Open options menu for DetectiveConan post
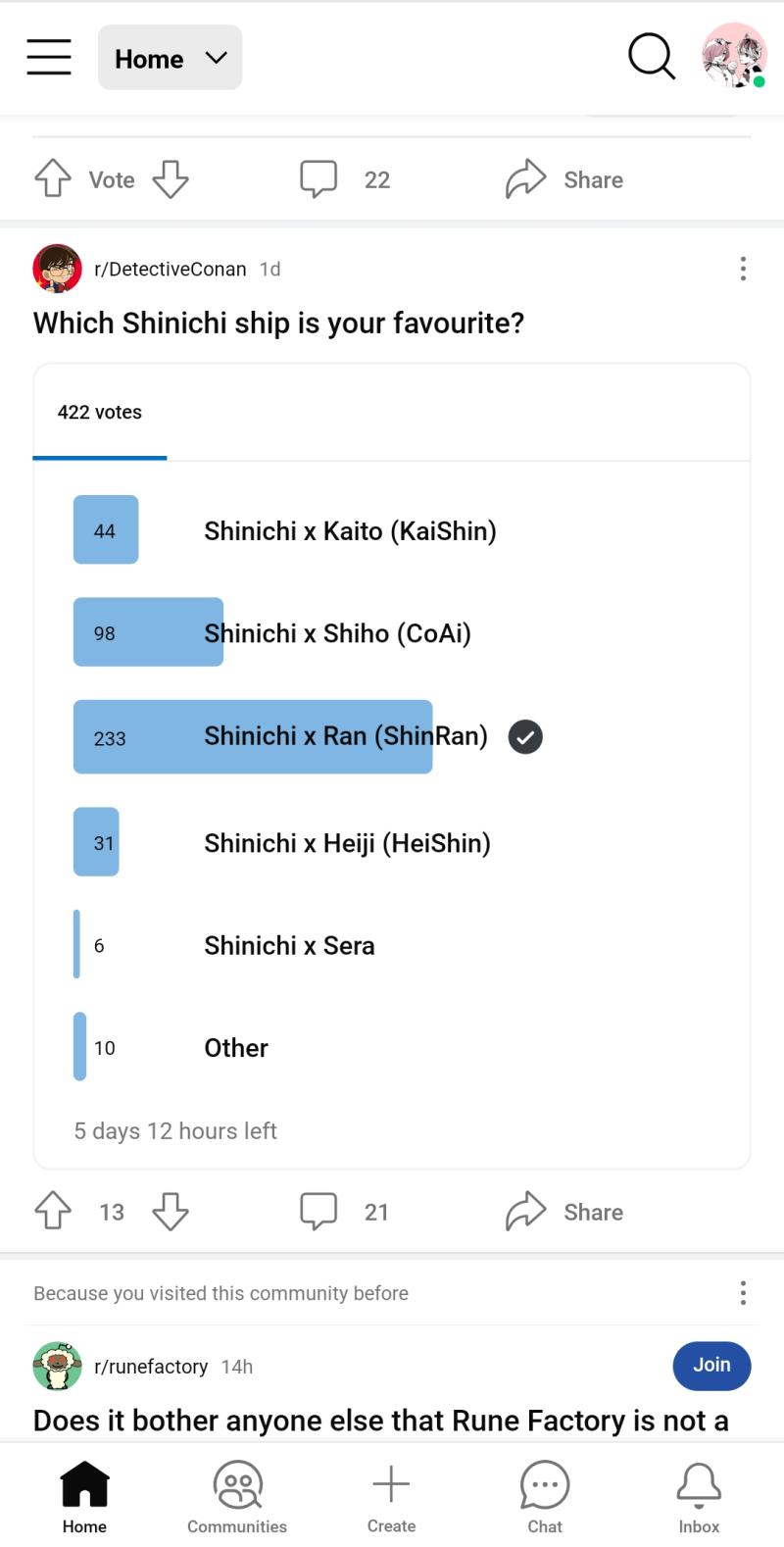Screen dimensions: 784x1547 743,269
